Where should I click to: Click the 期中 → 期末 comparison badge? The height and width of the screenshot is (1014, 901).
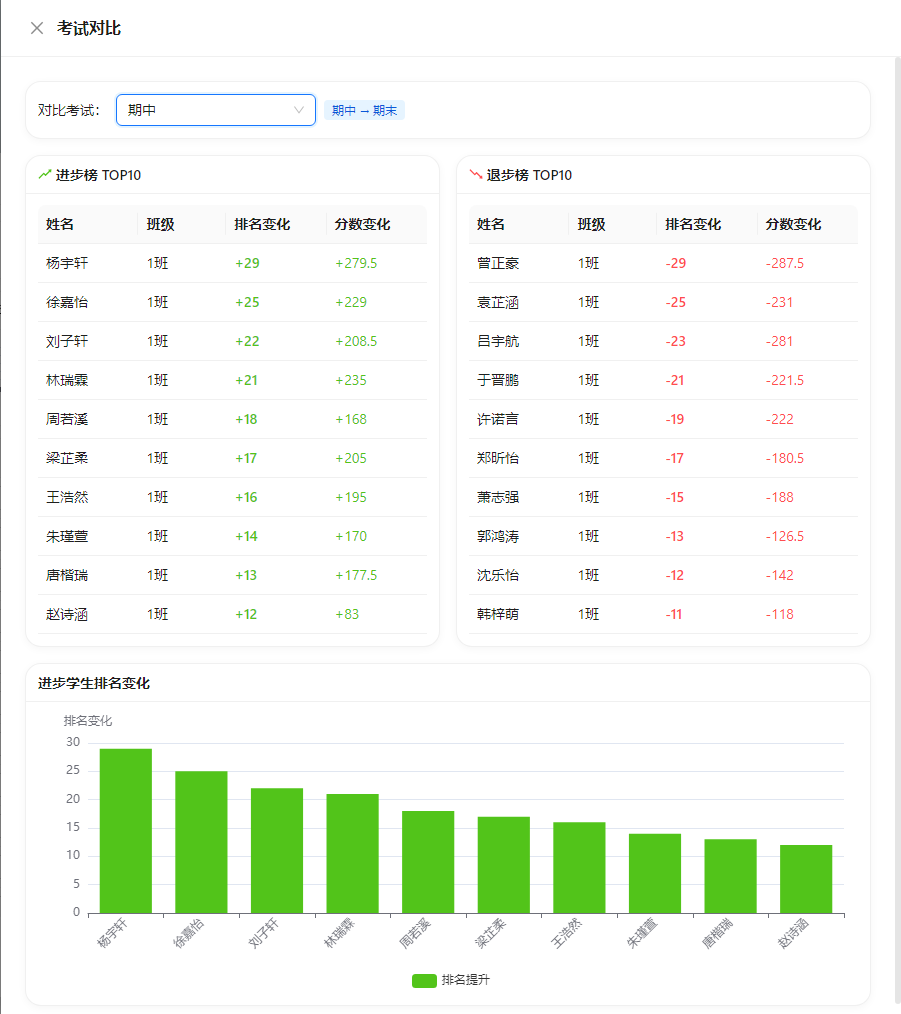(363, 110)
